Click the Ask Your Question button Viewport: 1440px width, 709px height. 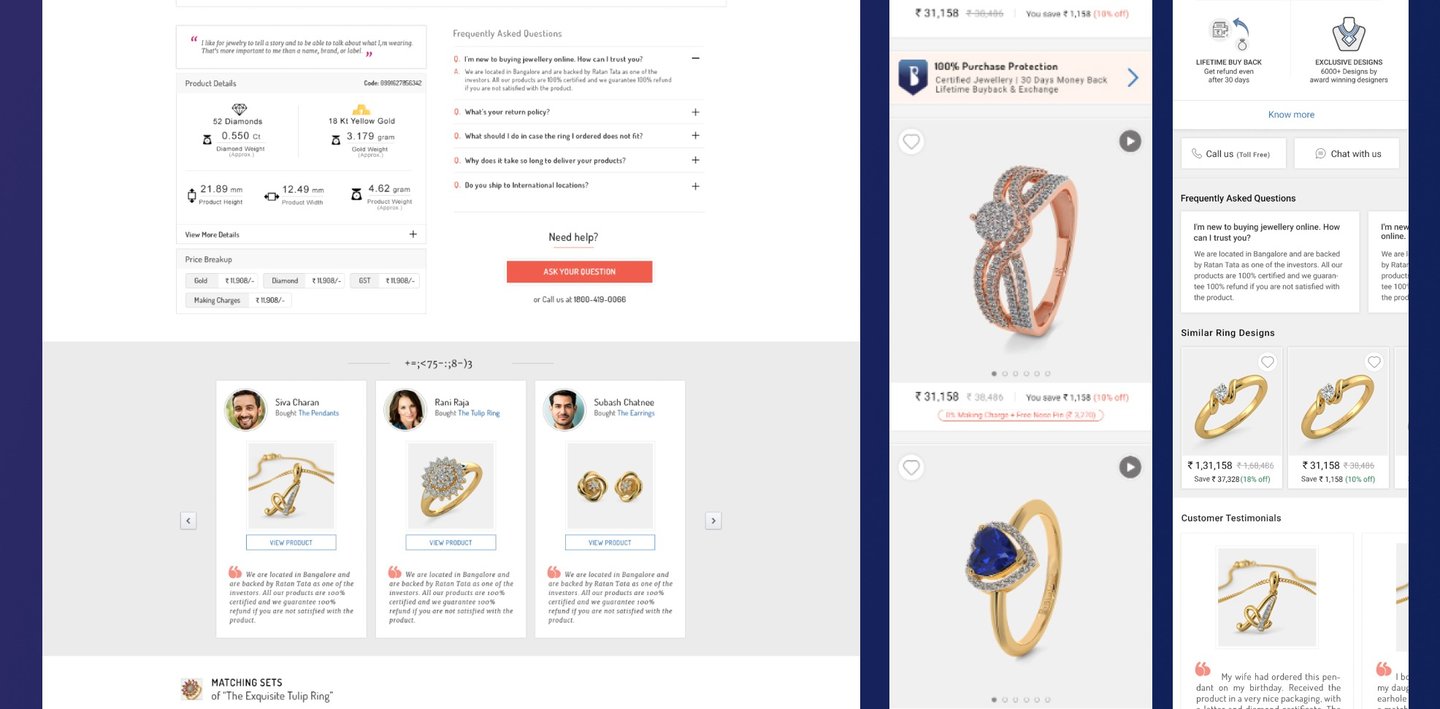coord(579,272)
